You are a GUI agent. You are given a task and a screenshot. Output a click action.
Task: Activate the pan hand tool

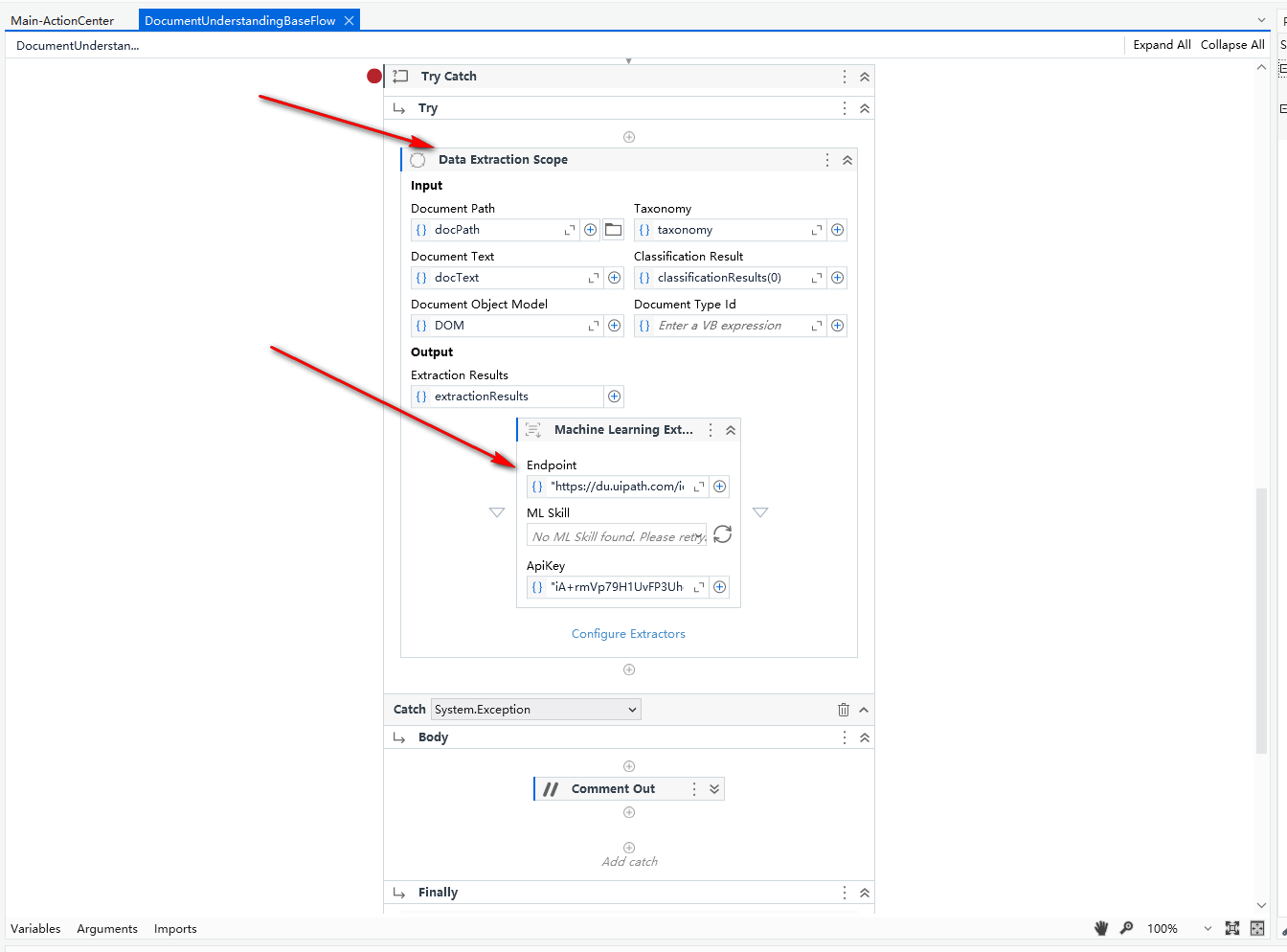pyautogui.click(x=1101, y=928)
